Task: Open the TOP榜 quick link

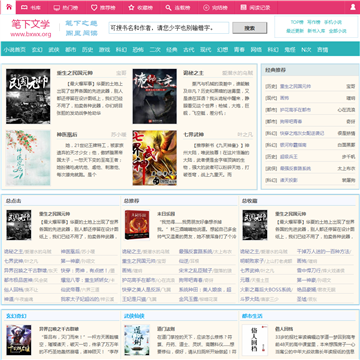Action: pos(296,22)
